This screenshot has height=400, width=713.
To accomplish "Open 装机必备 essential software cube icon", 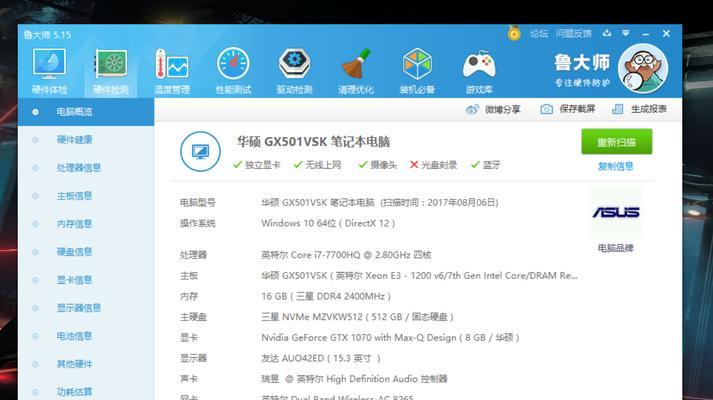I will [x=417, y=71].
